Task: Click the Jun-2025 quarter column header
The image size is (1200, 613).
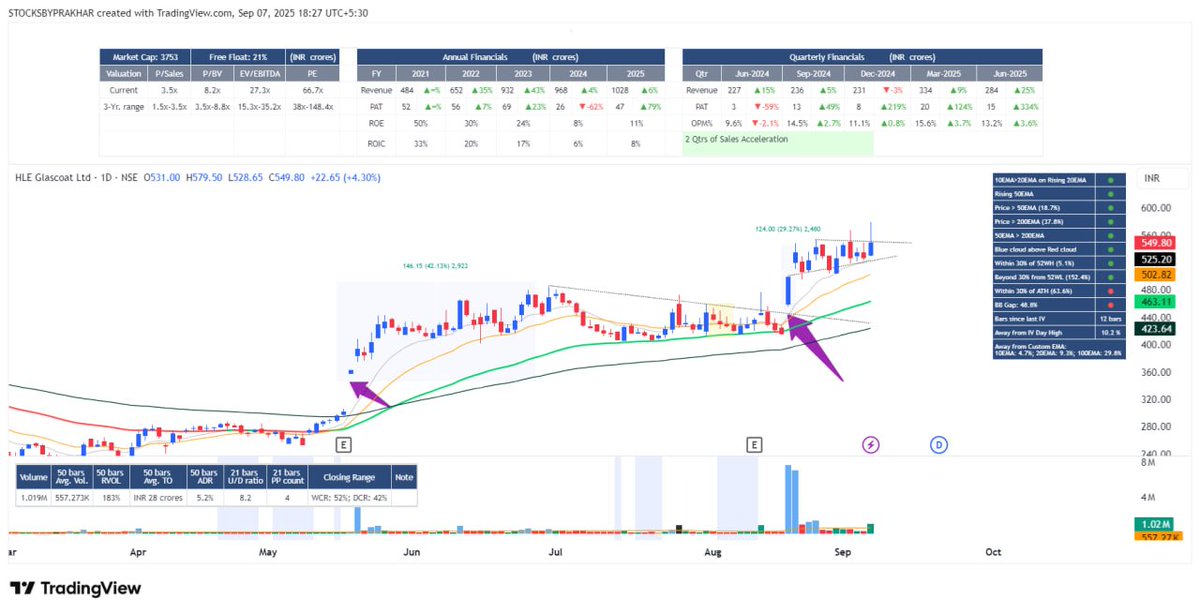Action: click(x=1009, y=74)
